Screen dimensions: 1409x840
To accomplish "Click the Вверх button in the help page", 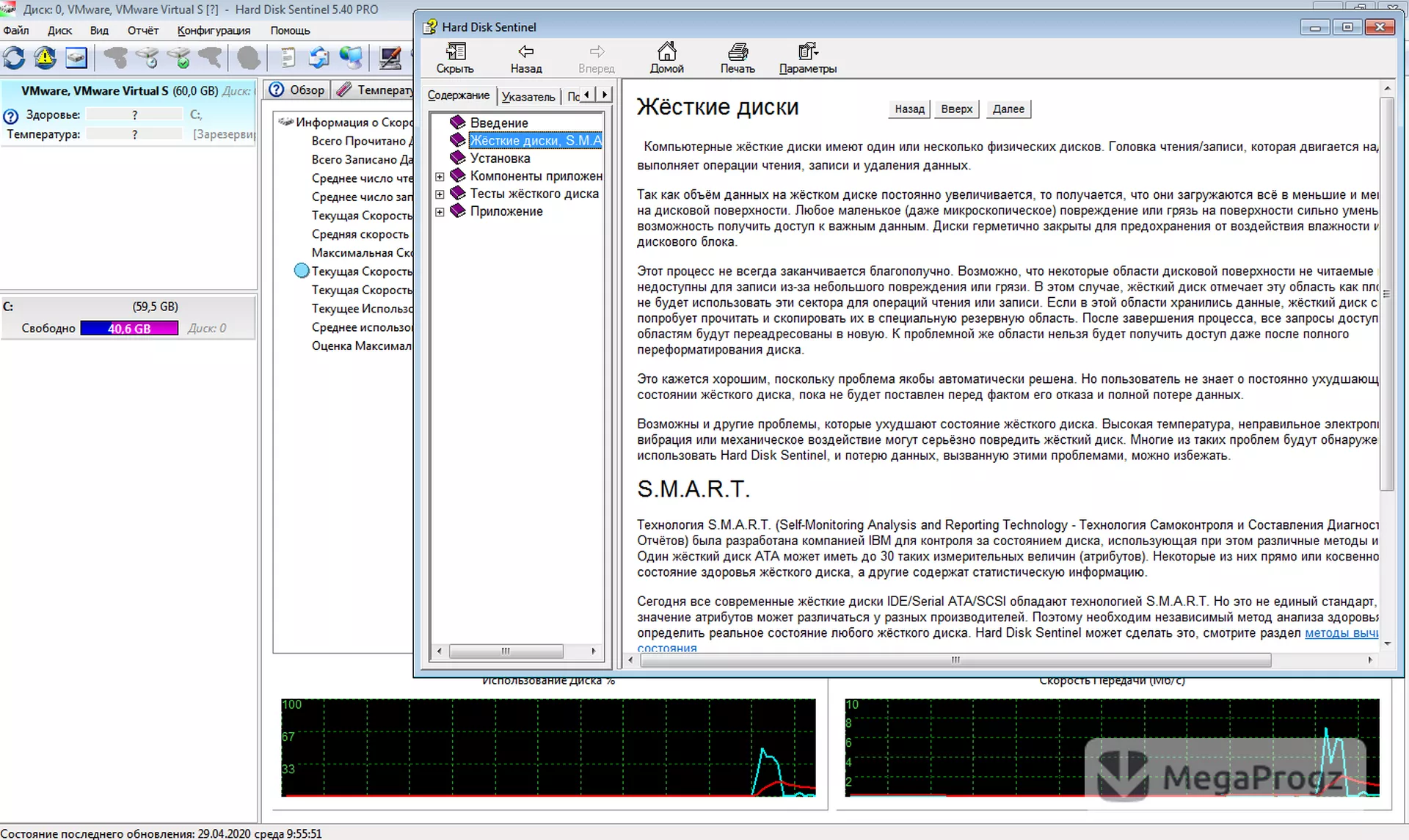I will [x=957, y=109].
